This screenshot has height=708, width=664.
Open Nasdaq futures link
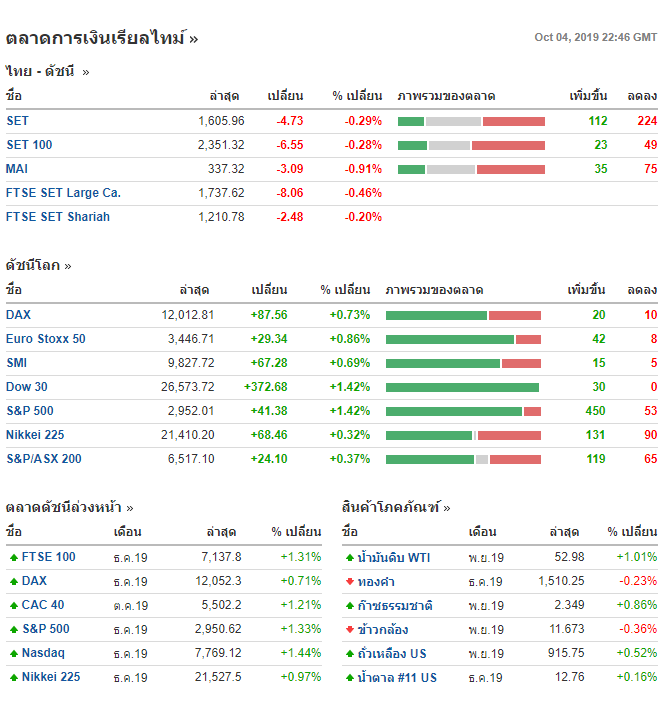pos(43,653)
